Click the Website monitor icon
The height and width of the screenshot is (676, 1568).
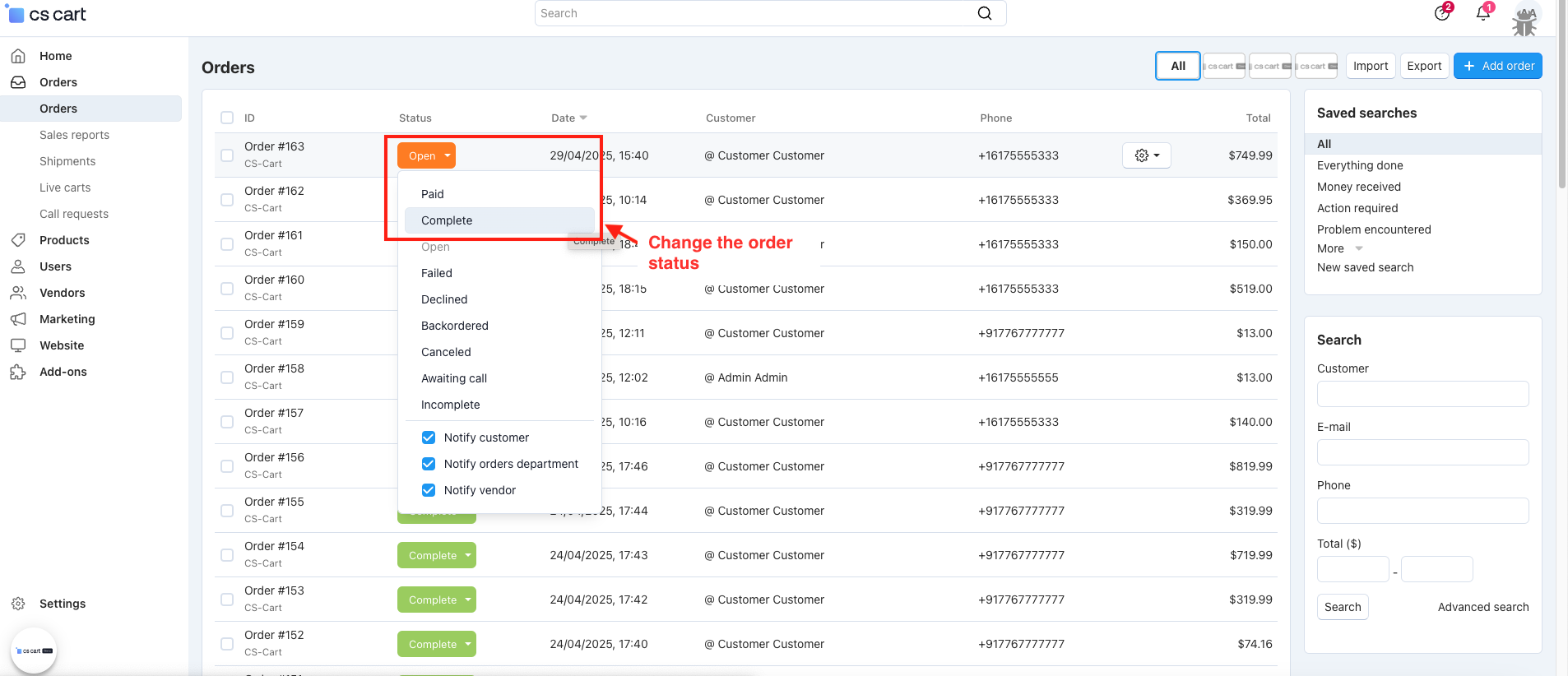click(18, 345)
